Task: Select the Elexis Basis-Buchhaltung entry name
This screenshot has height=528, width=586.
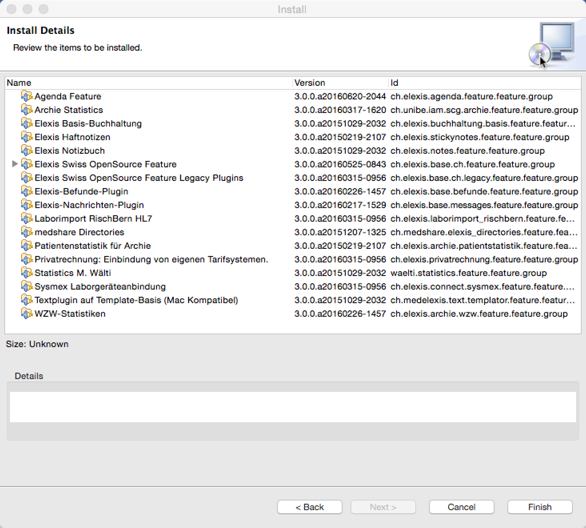Action: pyautogui.click(x=88, y=124)
